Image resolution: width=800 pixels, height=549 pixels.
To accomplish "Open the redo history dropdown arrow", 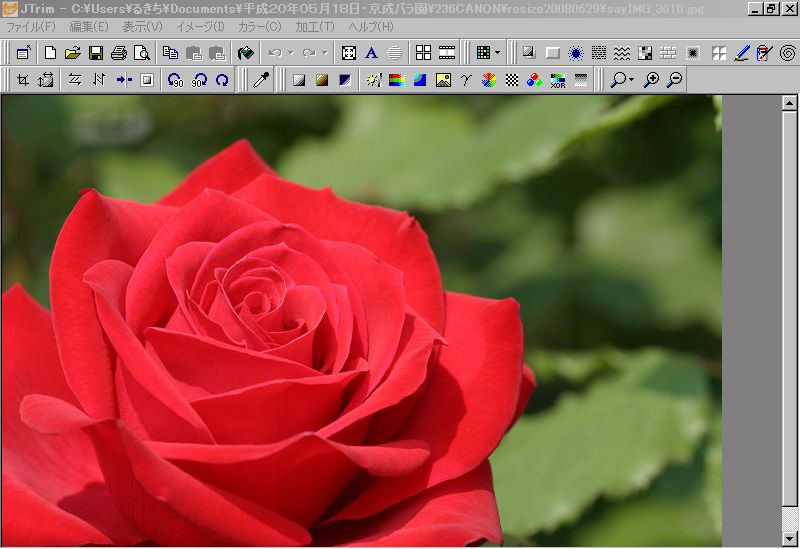I will (324, 53).
